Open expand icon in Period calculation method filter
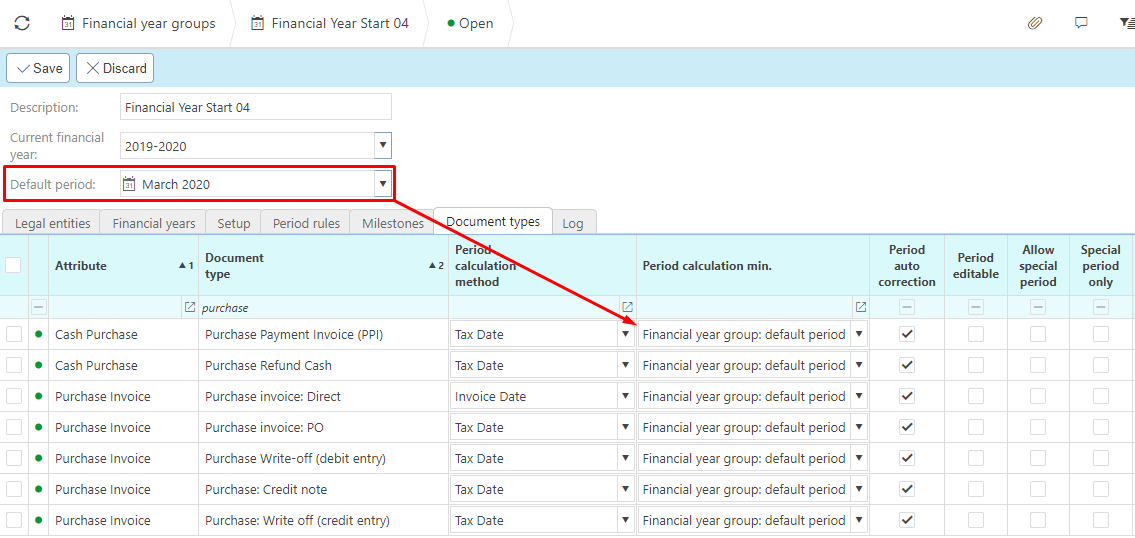This screenshot has width=1135, height=538. [627, 307]
